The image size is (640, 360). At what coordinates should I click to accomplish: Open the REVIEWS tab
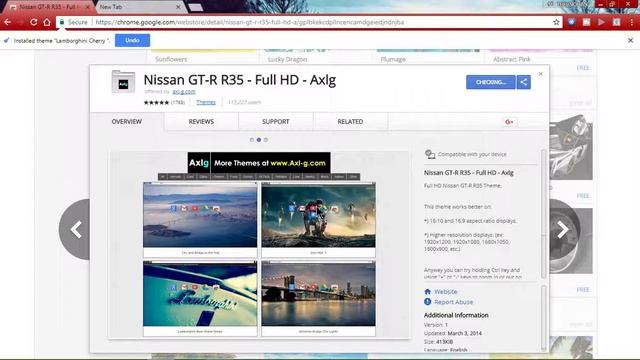point(201,122)
